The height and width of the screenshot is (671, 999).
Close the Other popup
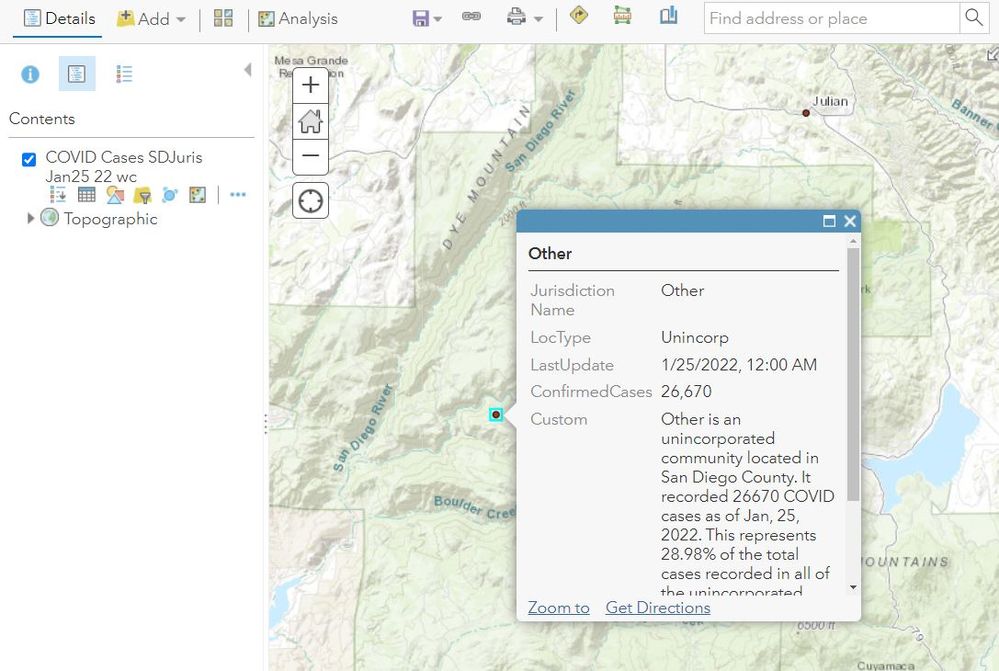pos(850,221)
